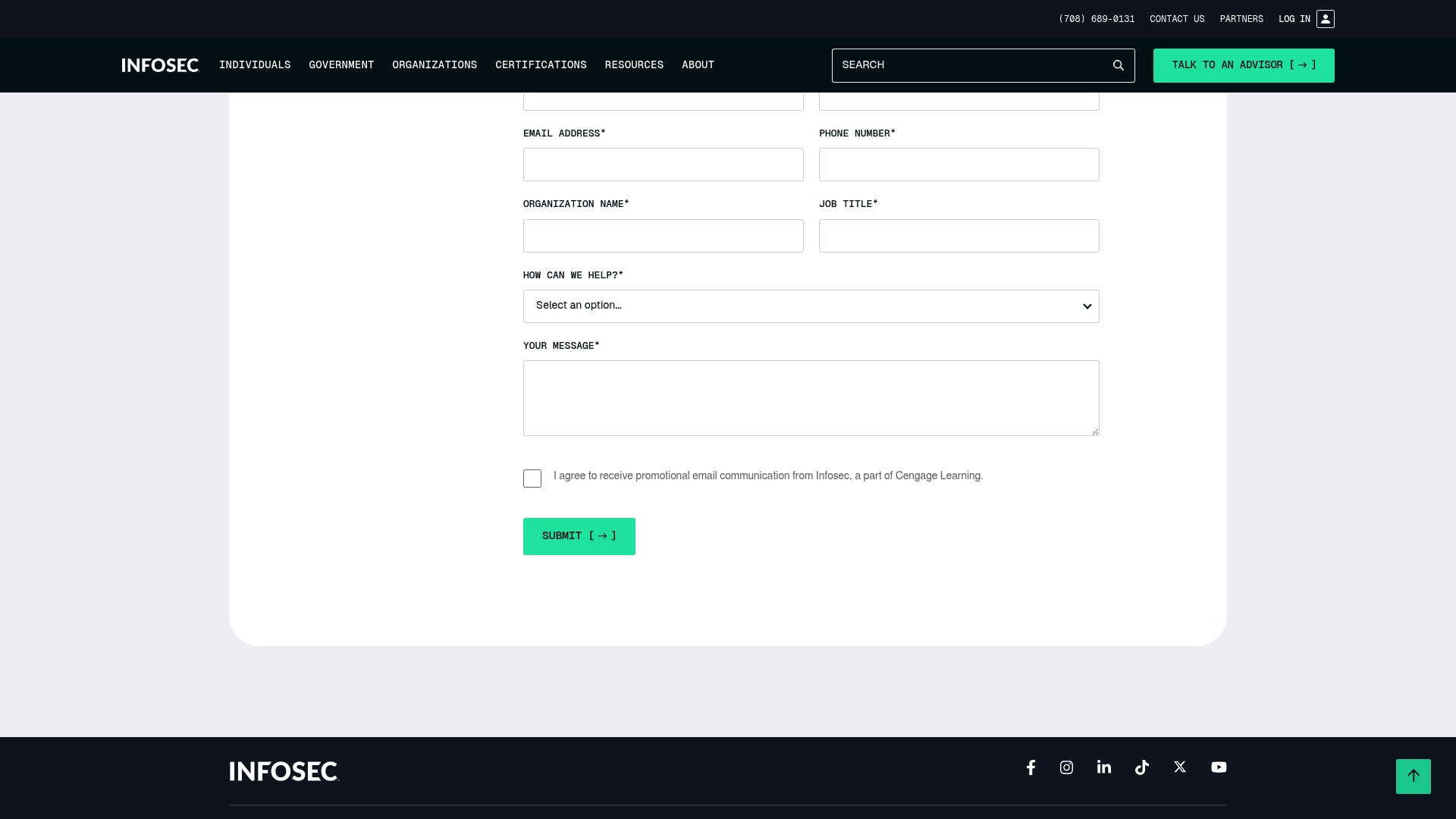Open the Individuals menu
Viewport: 1456px width, 819px height.
coord(255,65)
